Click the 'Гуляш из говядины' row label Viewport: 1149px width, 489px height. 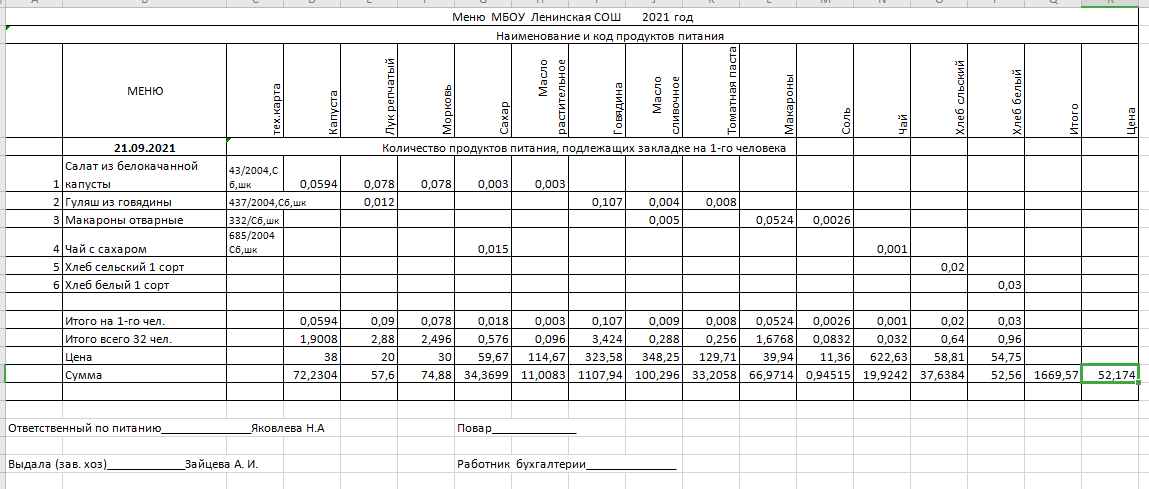tap(145, 202)
